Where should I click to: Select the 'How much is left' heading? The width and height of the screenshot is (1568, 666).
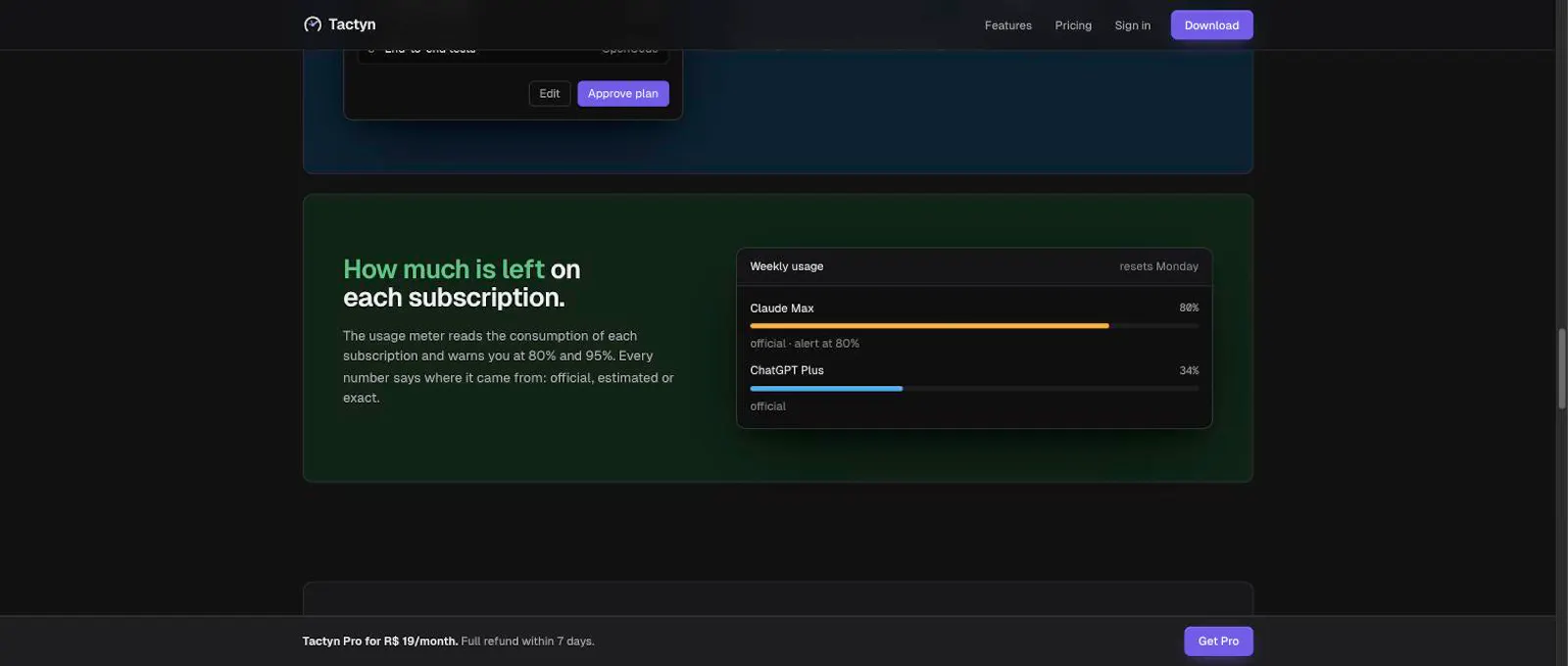click(443, 269)
